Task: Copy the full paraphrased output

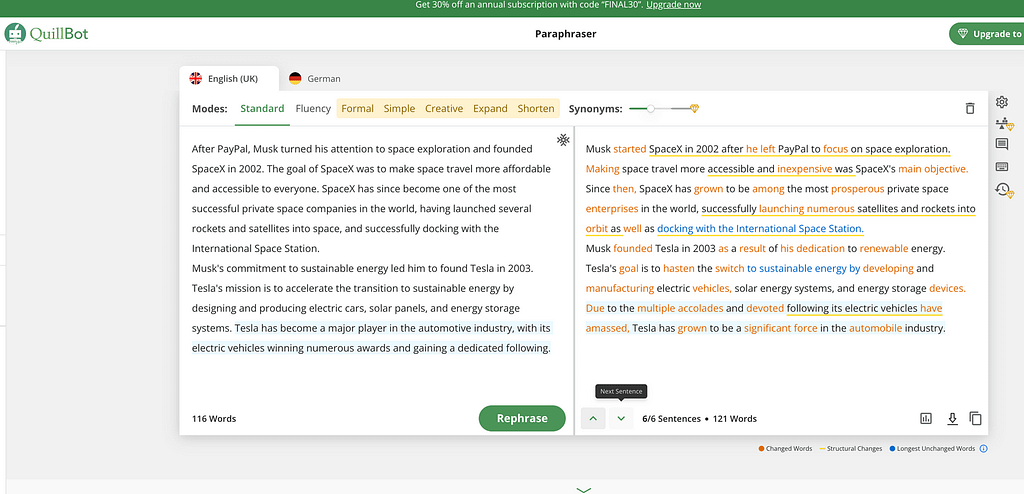Action: click(x=975, y=418)
